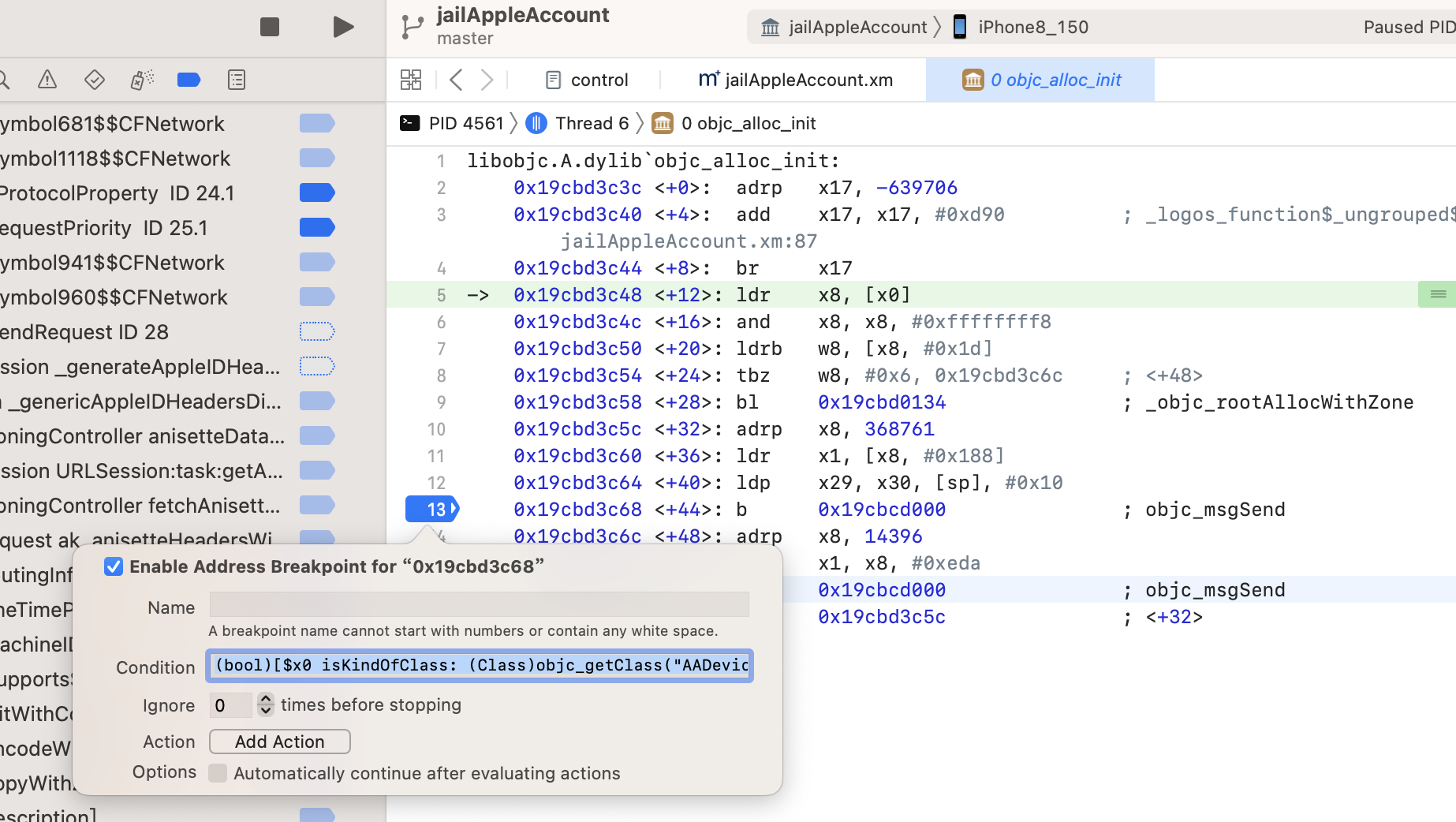Disable the ProtocolProperty ID 24.1 breakpoint
The width and height of the screenshot is (1456, 822).
(x=317, y=192)
